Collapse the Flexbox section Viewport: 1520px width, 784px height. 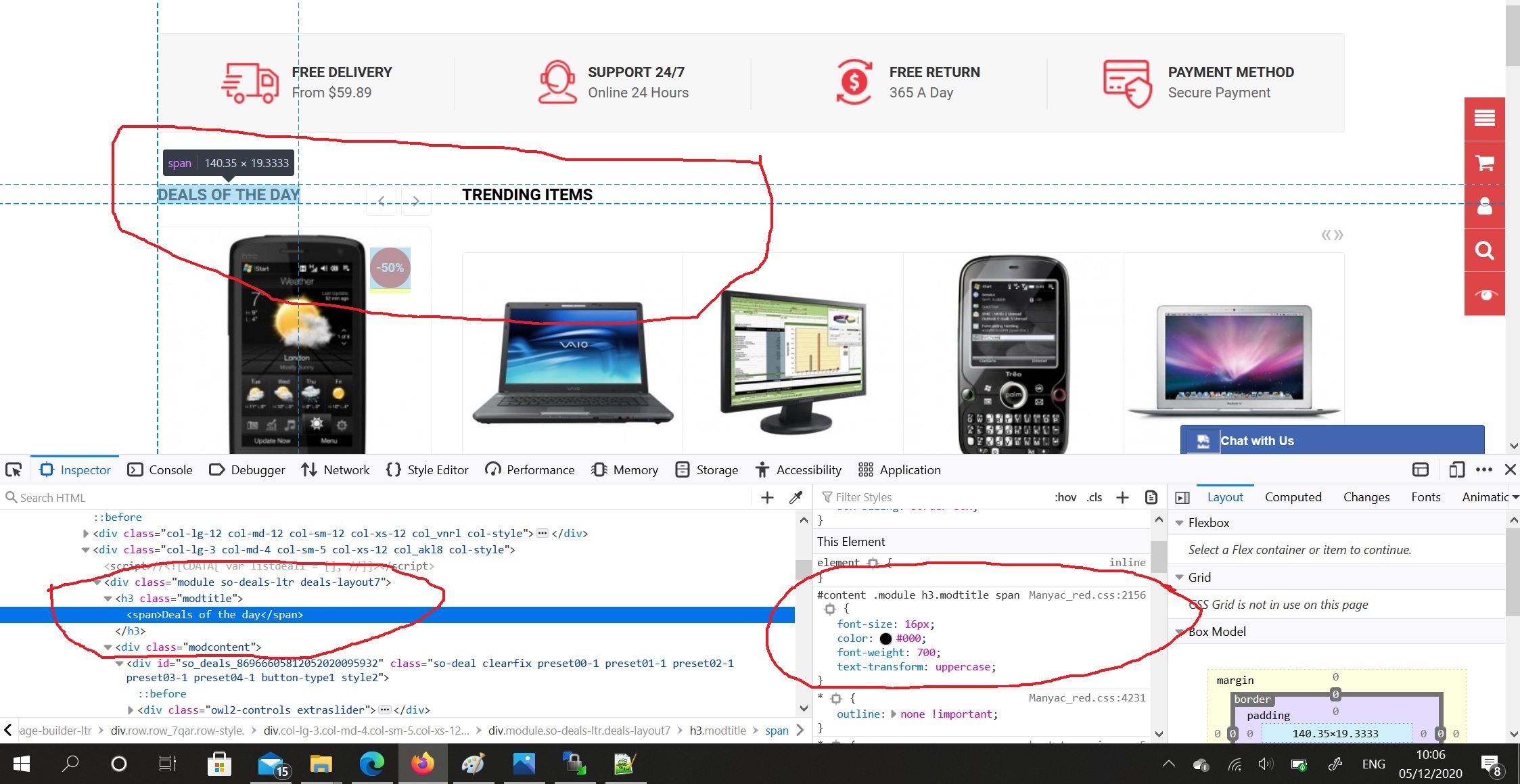point(1180,523)
